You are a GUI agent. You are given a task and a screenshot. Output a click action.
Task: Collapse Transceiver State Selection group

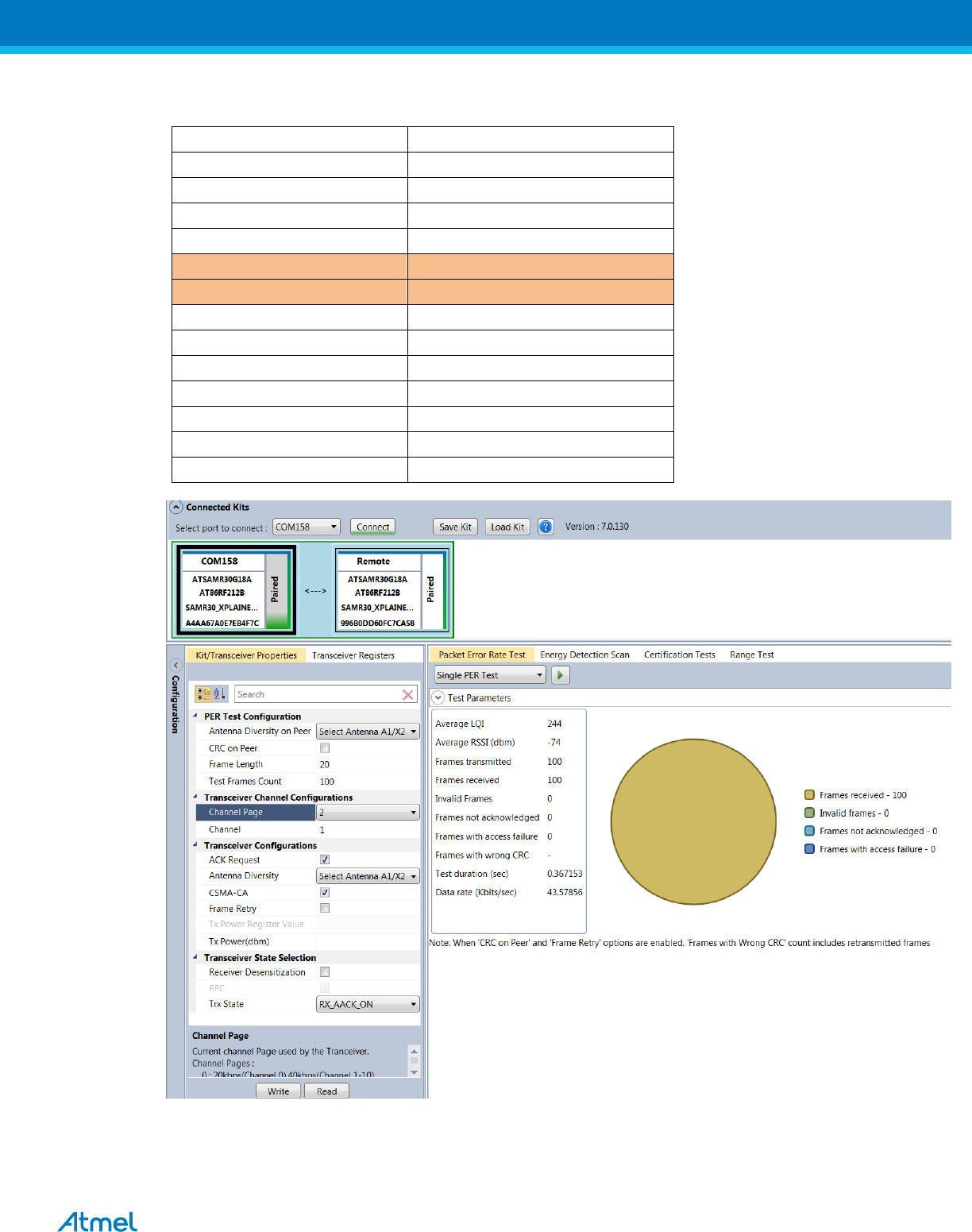(196, 957)
